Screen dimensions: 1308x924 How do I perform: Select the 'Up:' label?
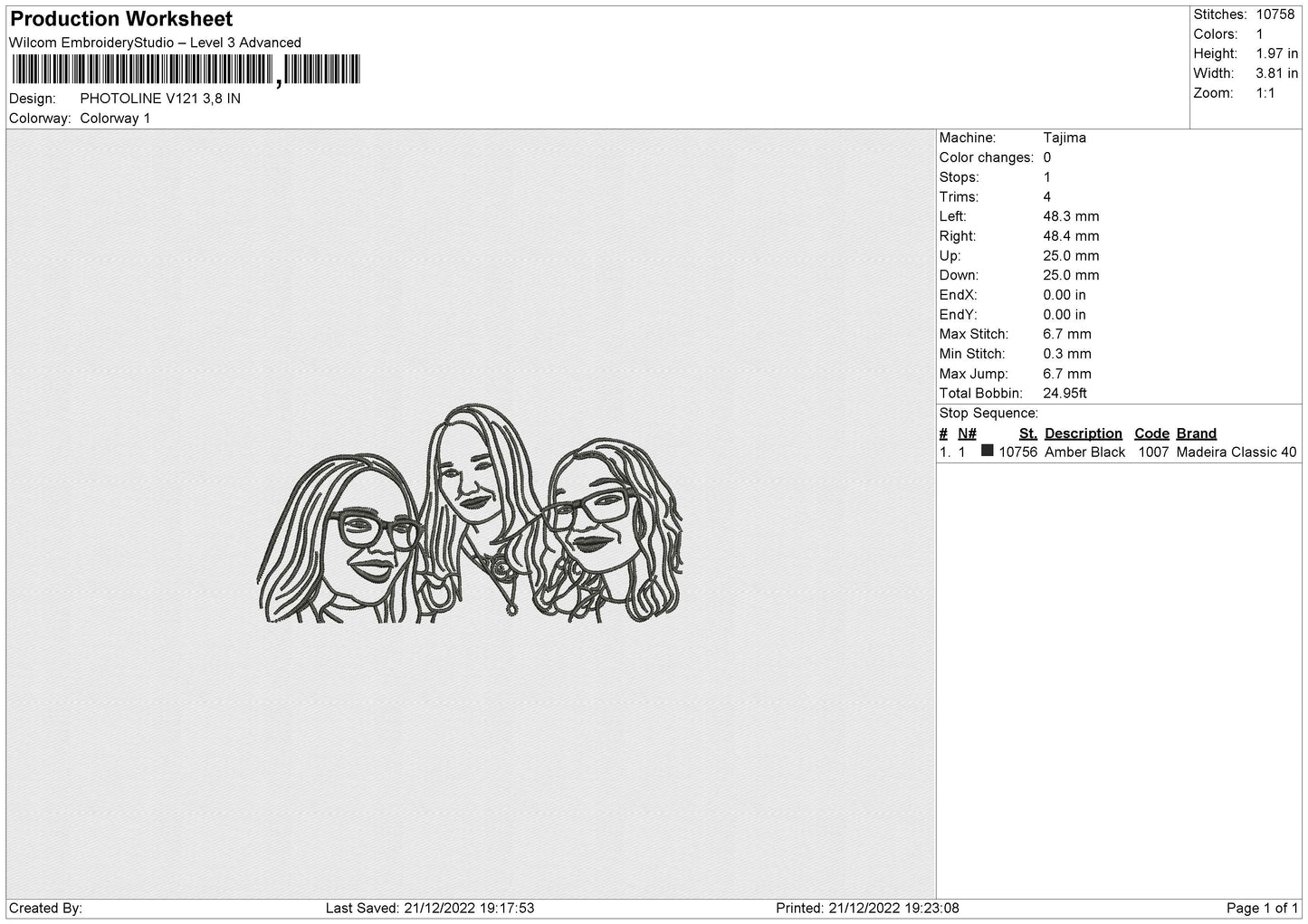coord(950,257)
